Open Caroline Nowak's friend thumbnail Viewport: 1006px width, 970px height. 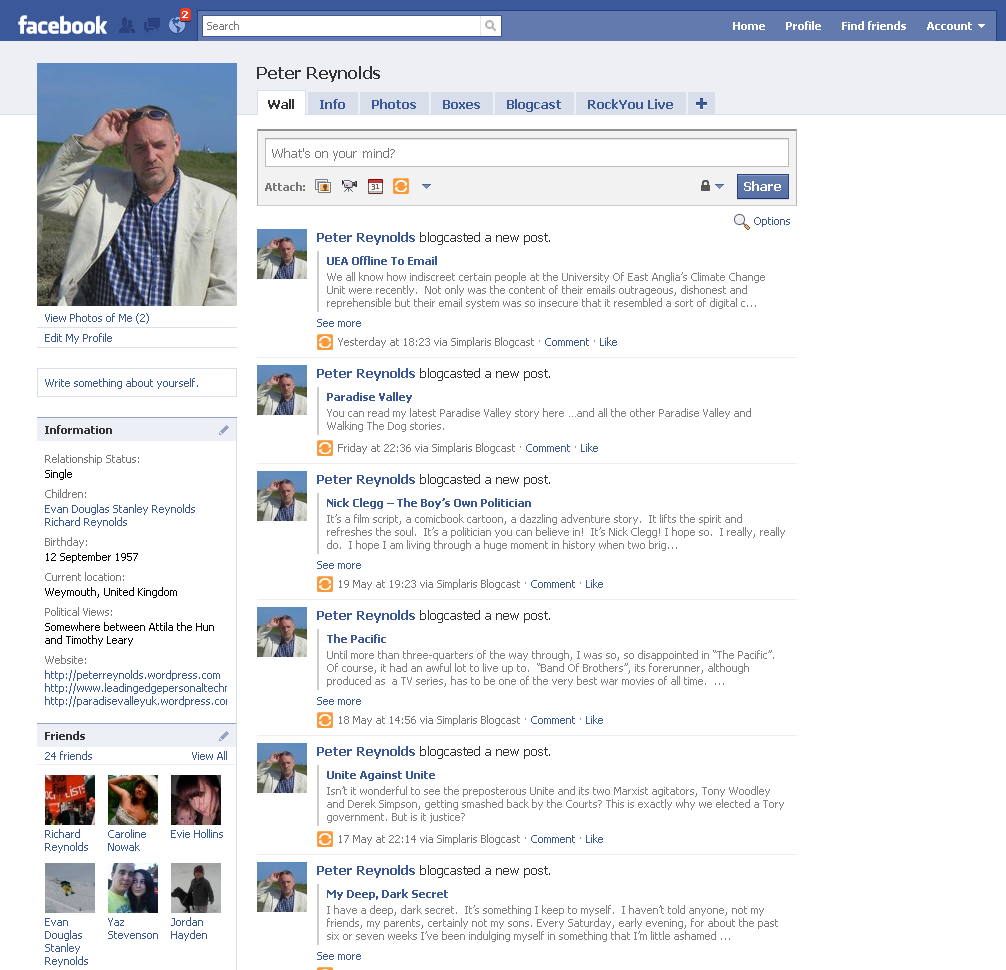(133, 800)
